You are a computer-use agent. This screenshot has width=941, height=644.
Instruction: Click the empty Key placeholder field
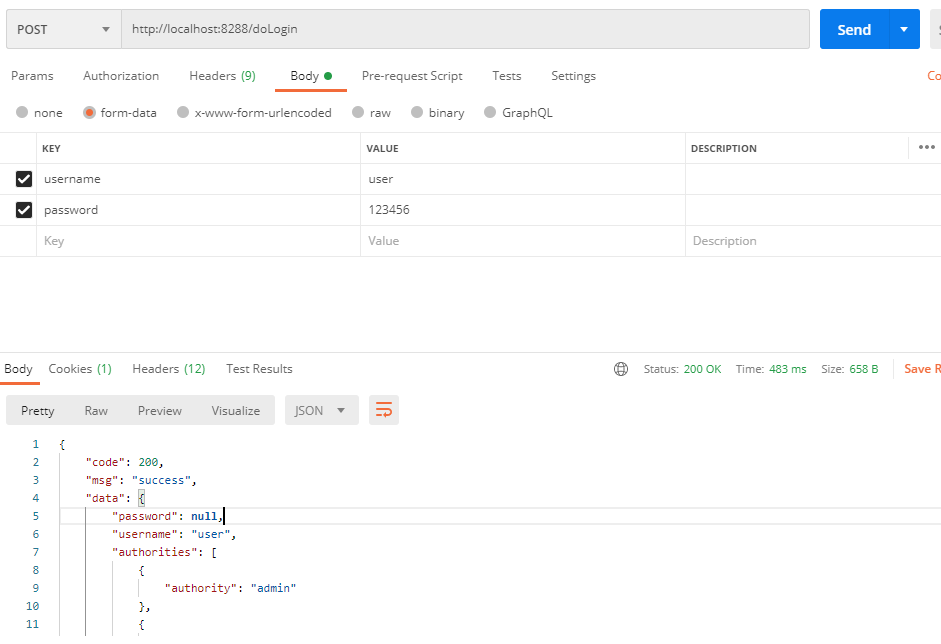(199, 241)
